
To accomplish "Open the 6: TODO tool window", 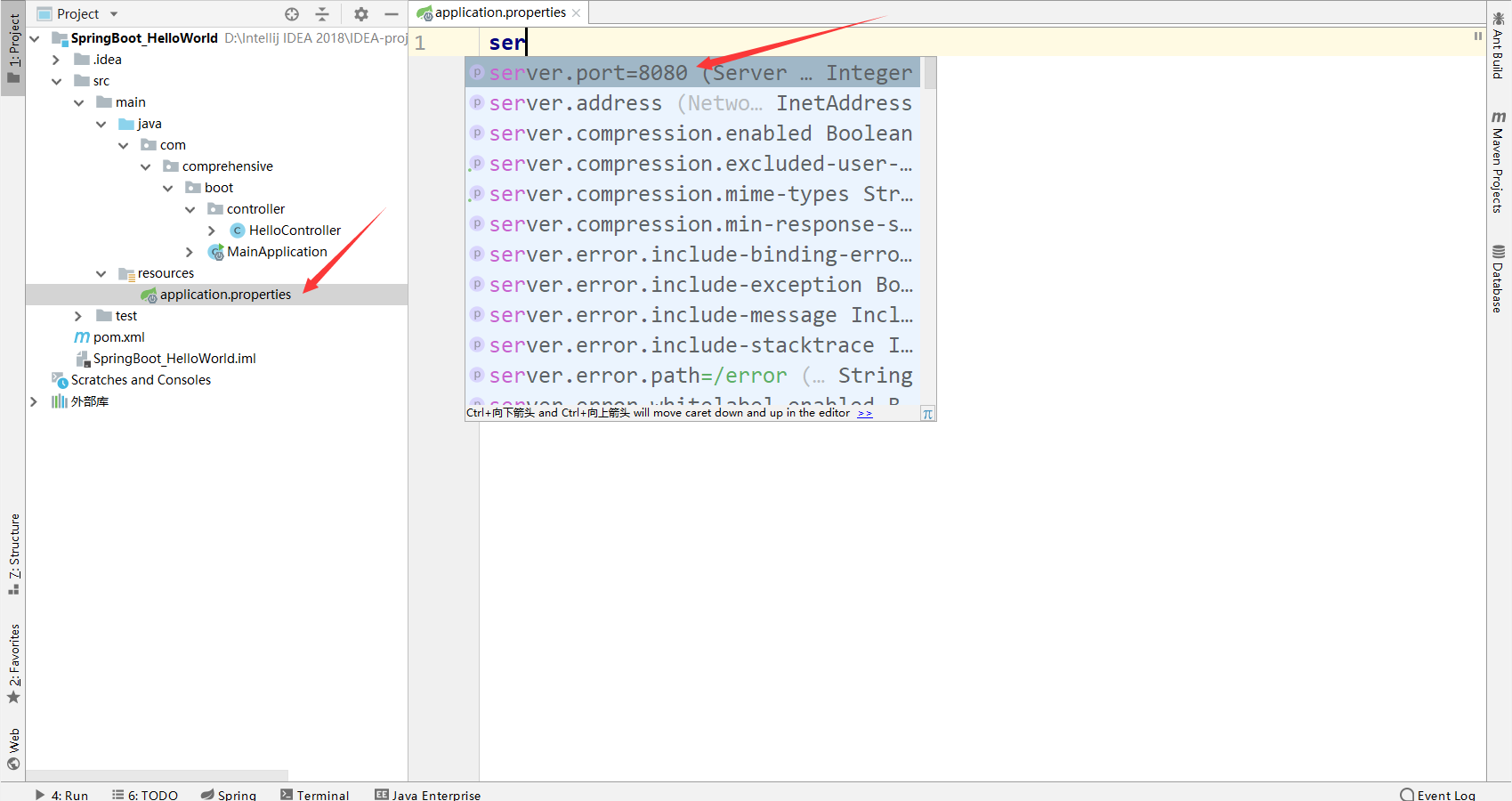I will pyautogui.click(x=145, y=794).
